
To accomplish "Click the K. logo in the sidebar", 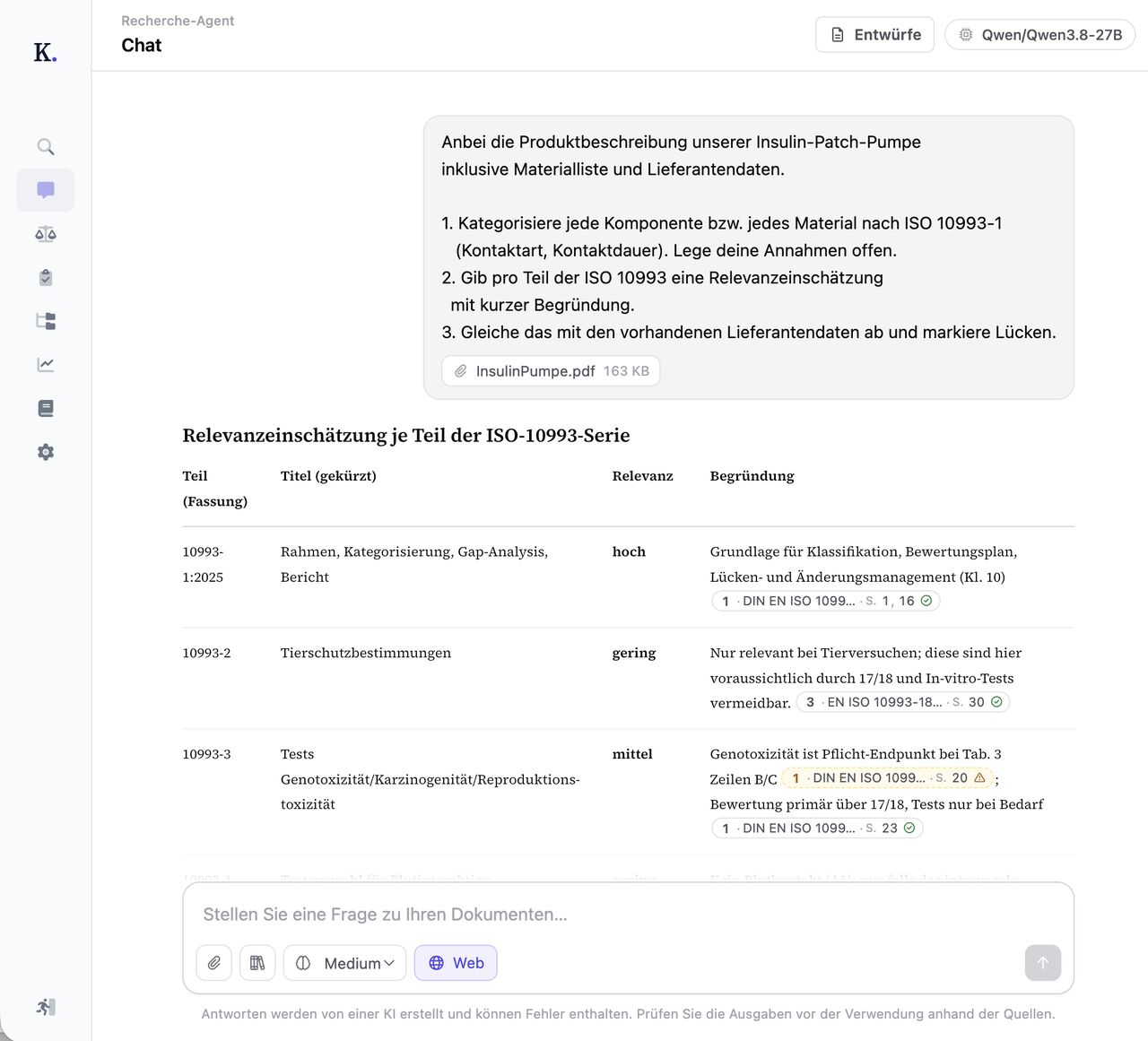I will (x=45, y=53).
